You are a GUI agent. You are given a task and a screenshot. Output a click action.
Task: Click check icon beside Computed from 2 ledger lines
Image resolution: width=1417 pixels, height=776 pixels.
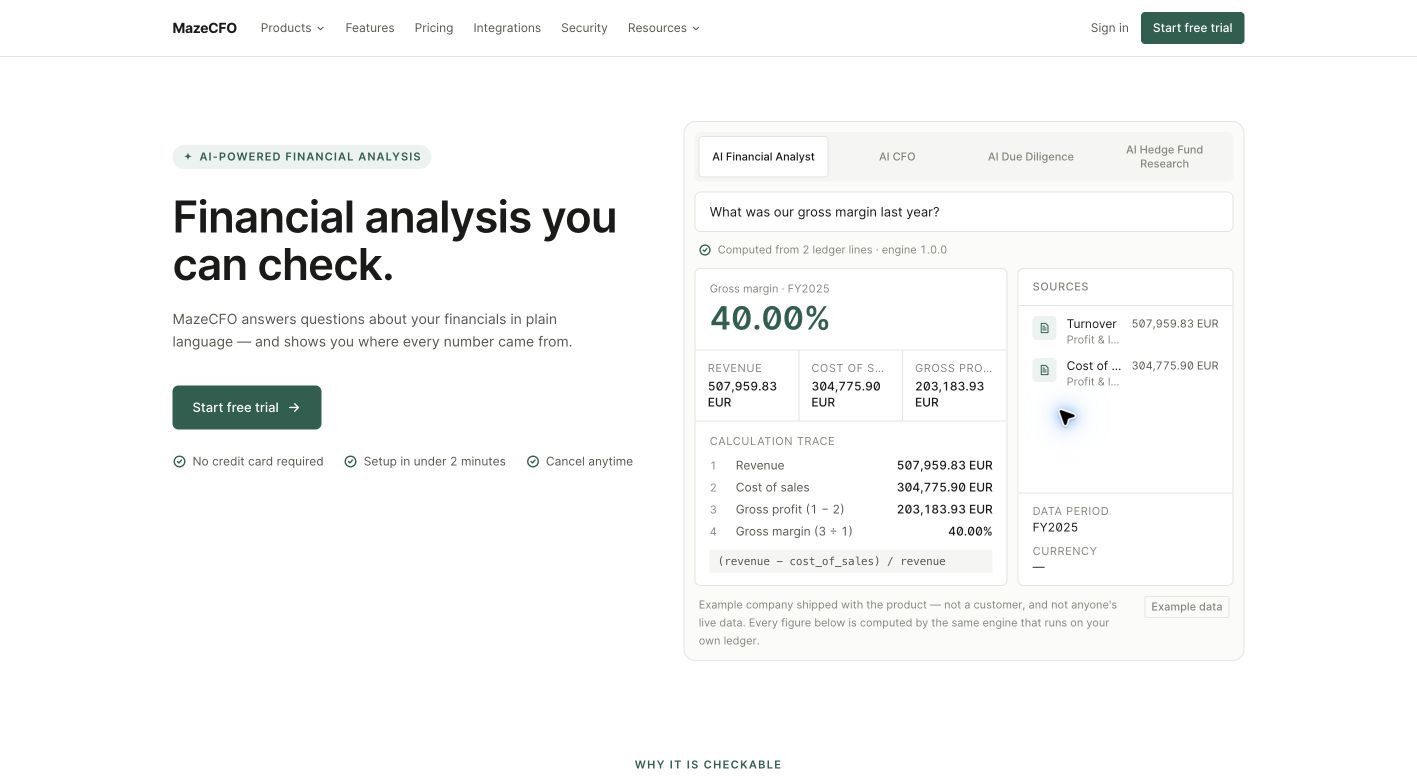point(705,250)
